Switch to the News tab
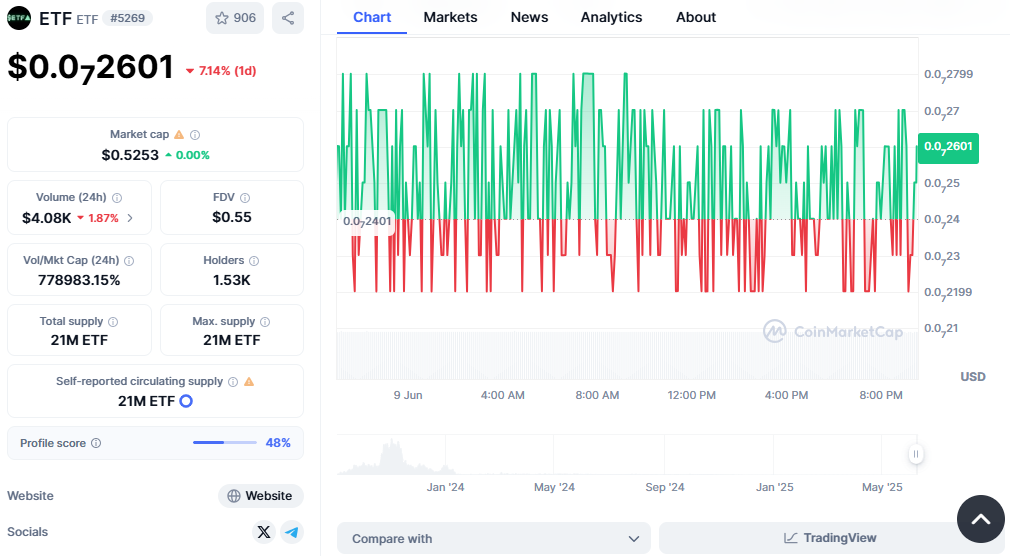 click(x=529, y=17)
